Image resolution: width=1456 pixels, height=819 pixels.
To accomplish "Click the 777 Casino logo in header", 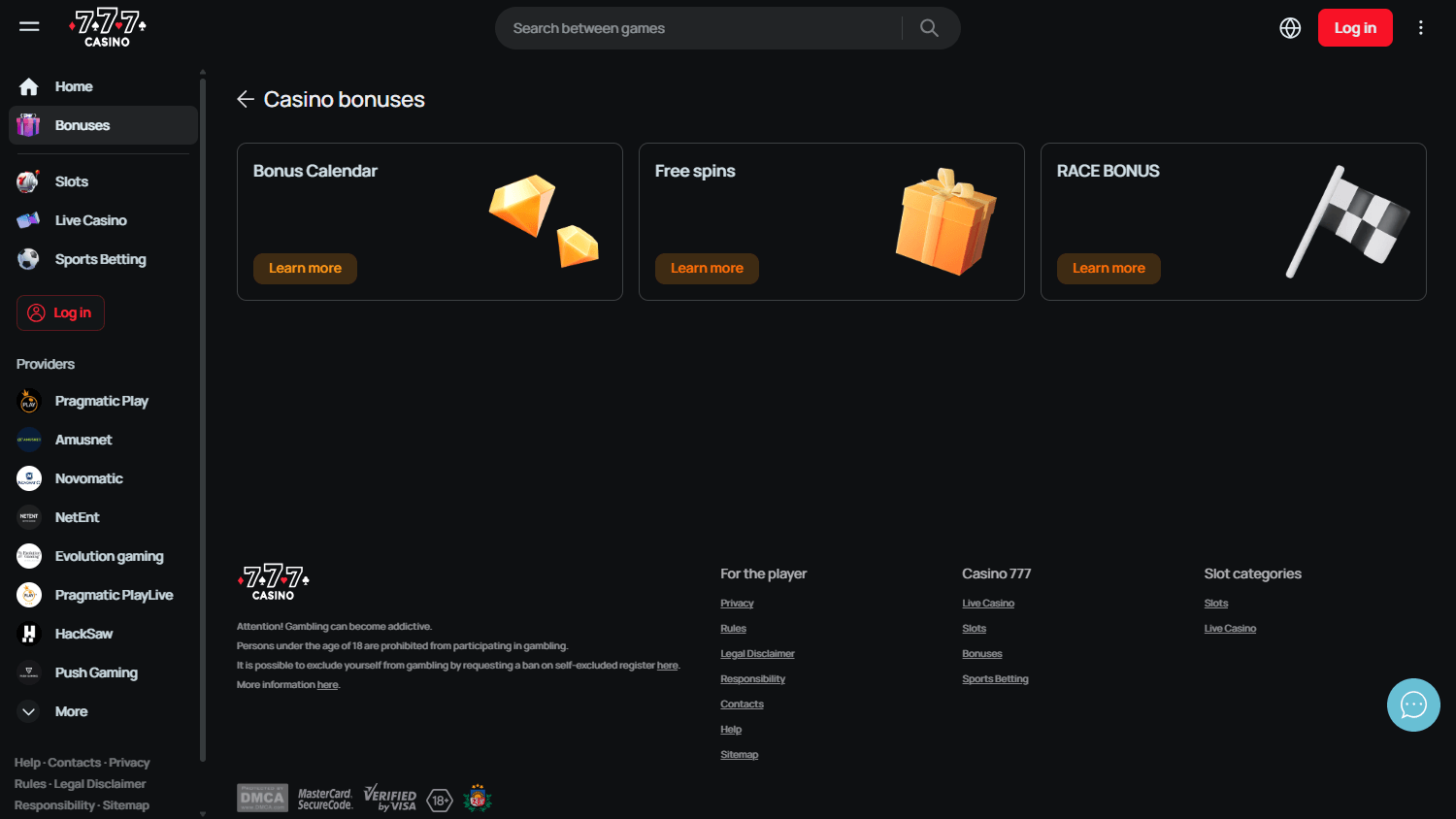I will (107, 27).
